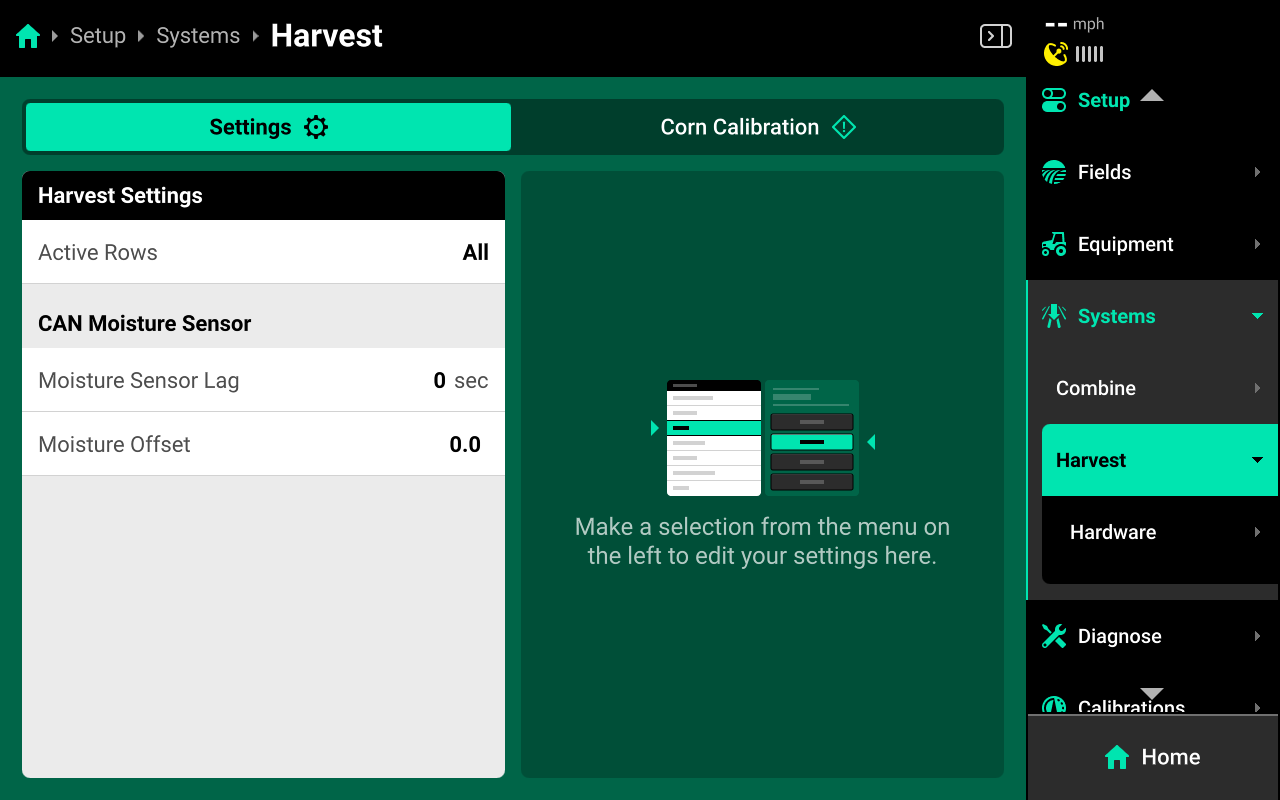
Task: Click the Systems icon in sidebar
Action: click(1054, 317)
